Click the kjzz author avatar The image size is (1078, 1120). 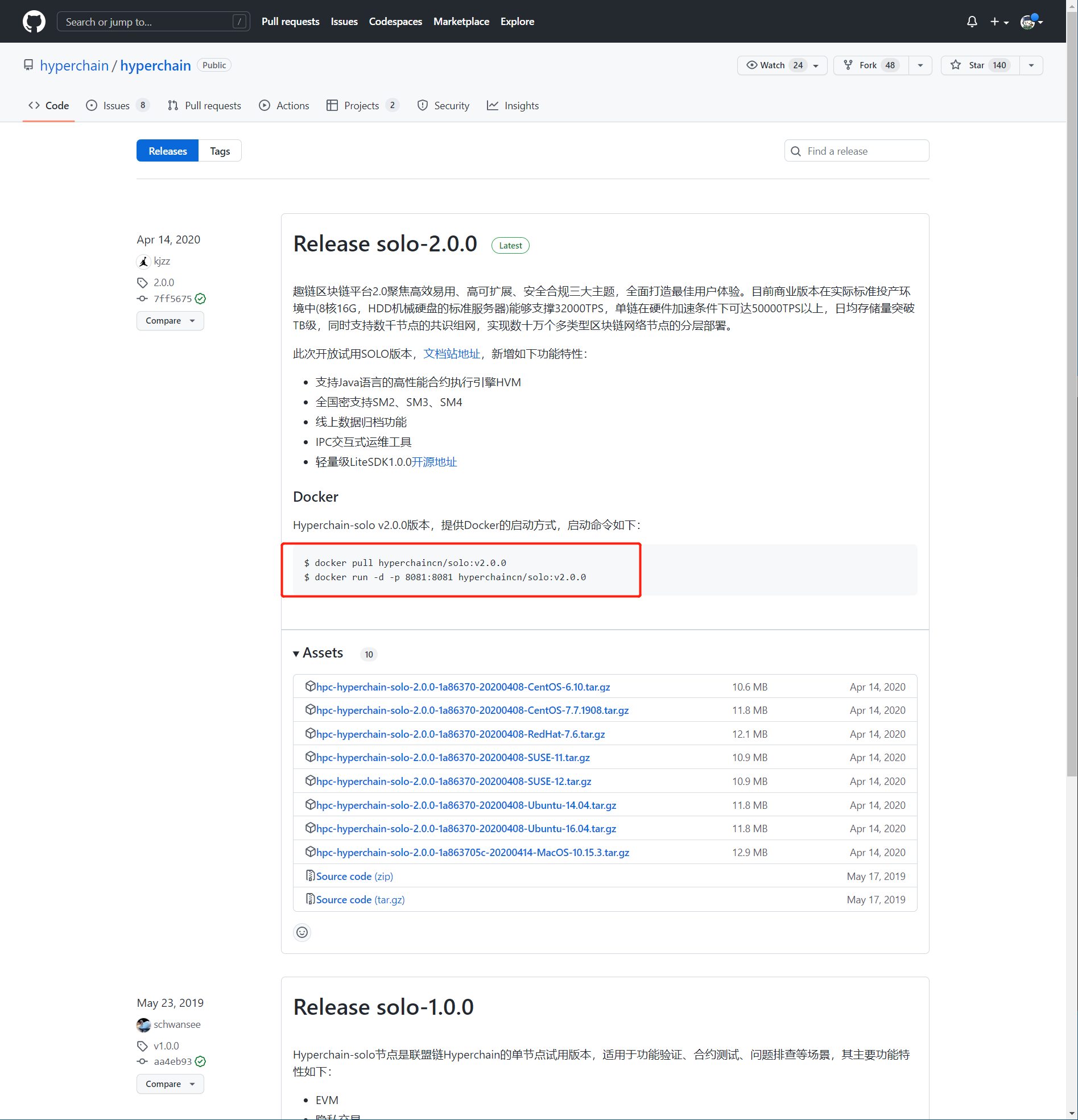[x=143, y=262]
